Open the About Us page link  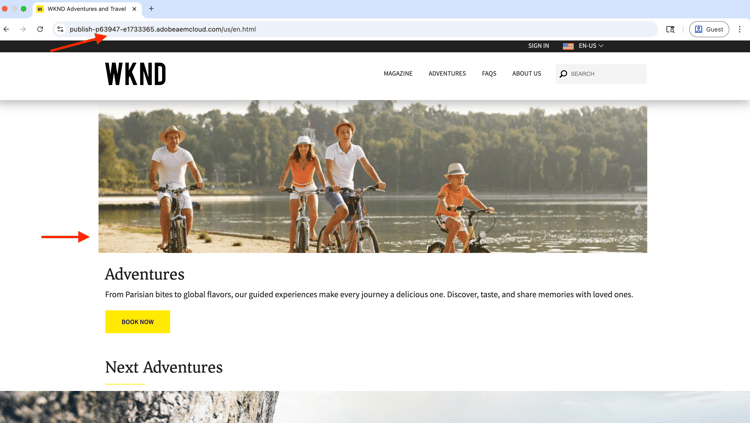[527, 74]
